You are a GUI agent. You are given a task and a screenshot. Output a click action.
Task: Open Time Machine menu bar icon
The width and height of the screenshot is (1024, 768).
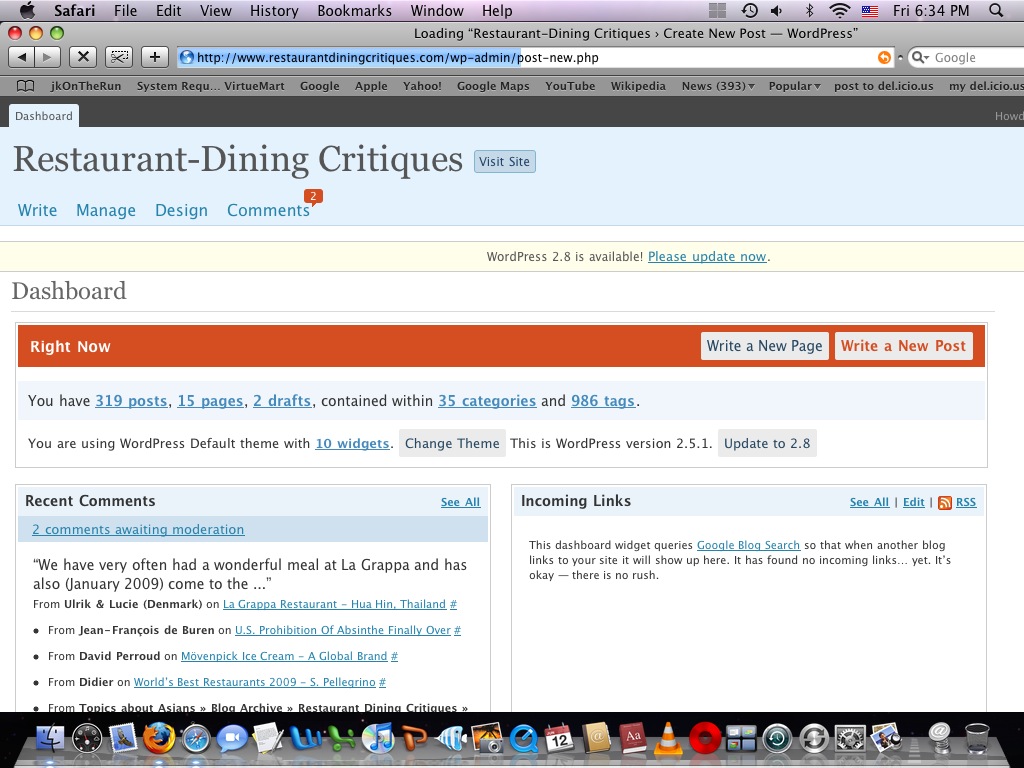[749, 11]
